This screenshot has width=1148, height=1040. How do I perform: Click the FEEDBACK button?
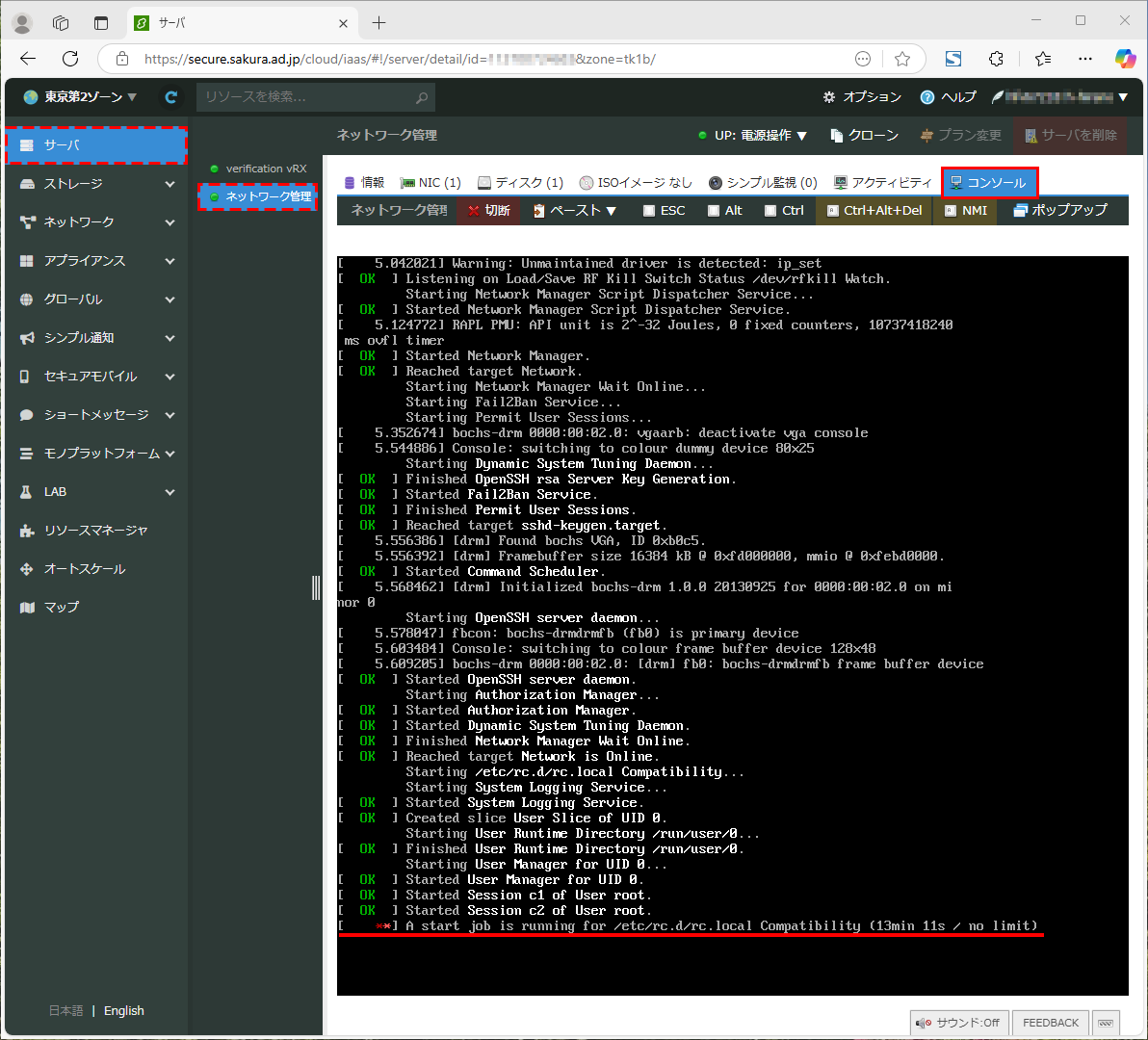1051,1023
